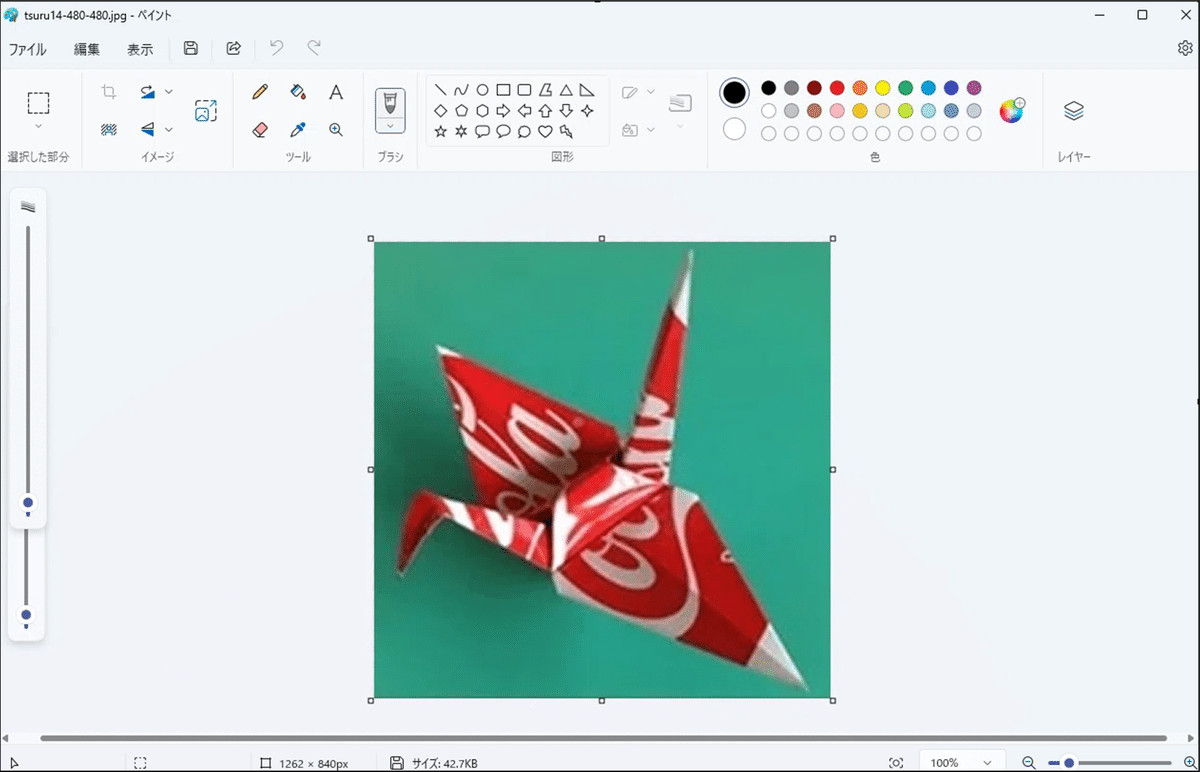Click the Redo arrow

tap(314, 48)
